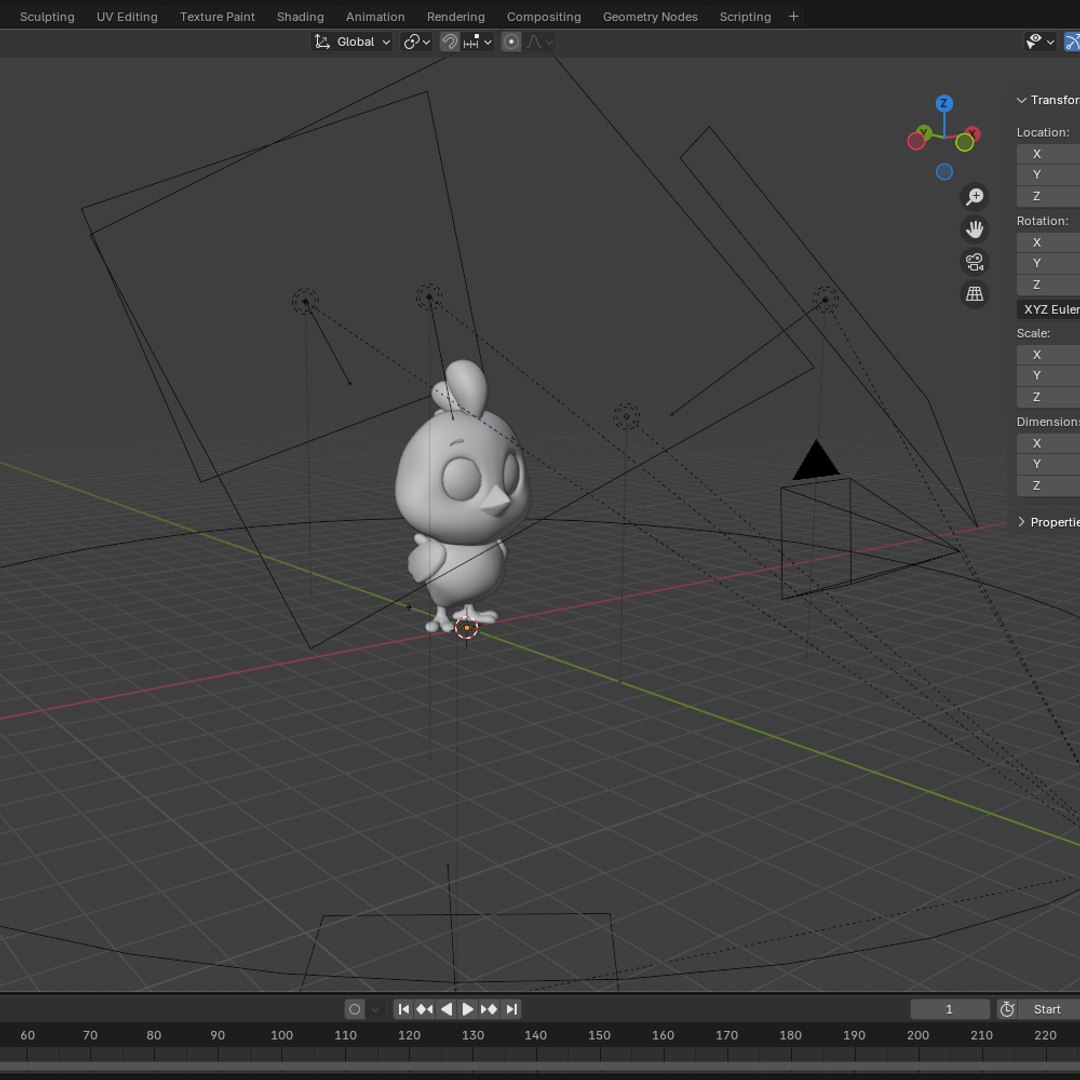This screenshot has height=1080, width=1080.
Task: Click the Scale Z field
Action: point(1048,397)
